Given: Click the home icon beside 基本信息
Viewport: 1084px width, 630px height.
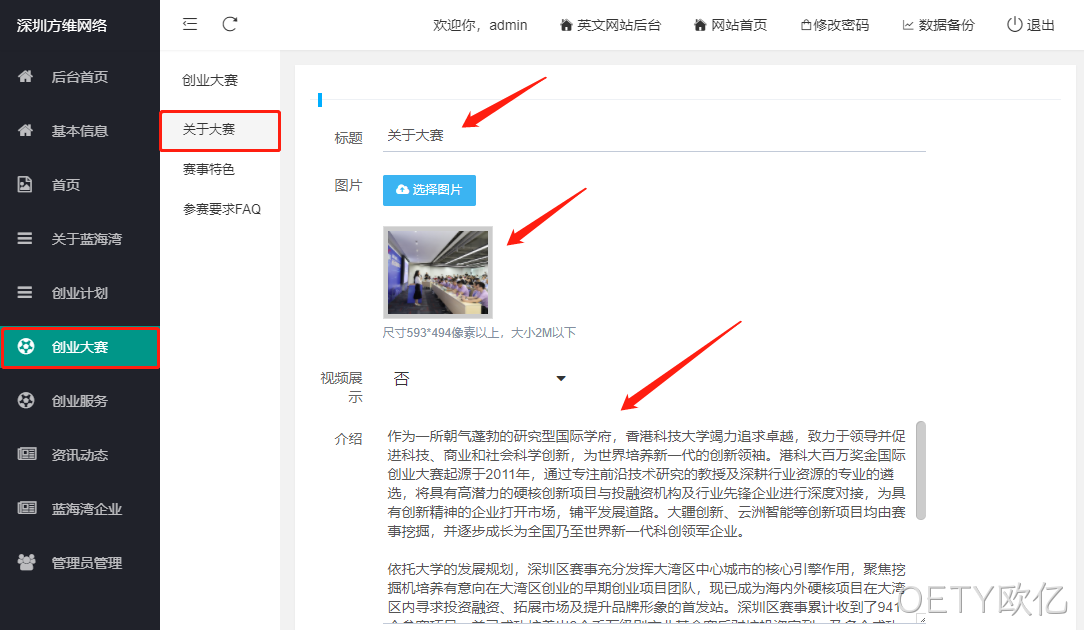Looking at the screenshot, I should pyautogui.click(x=26, y=130).
